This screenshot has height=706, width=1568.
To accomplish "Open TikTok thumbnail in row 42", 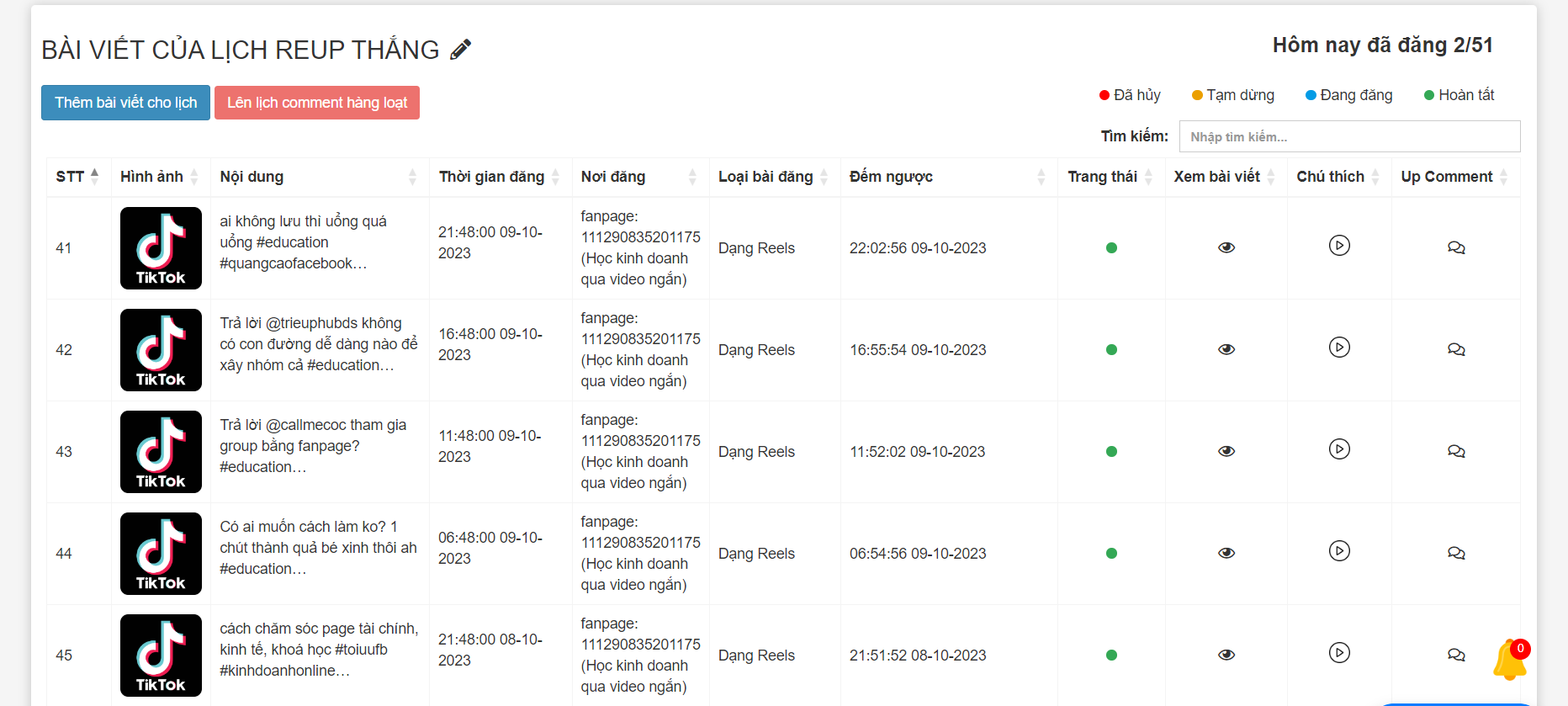I will pos(161,350).
